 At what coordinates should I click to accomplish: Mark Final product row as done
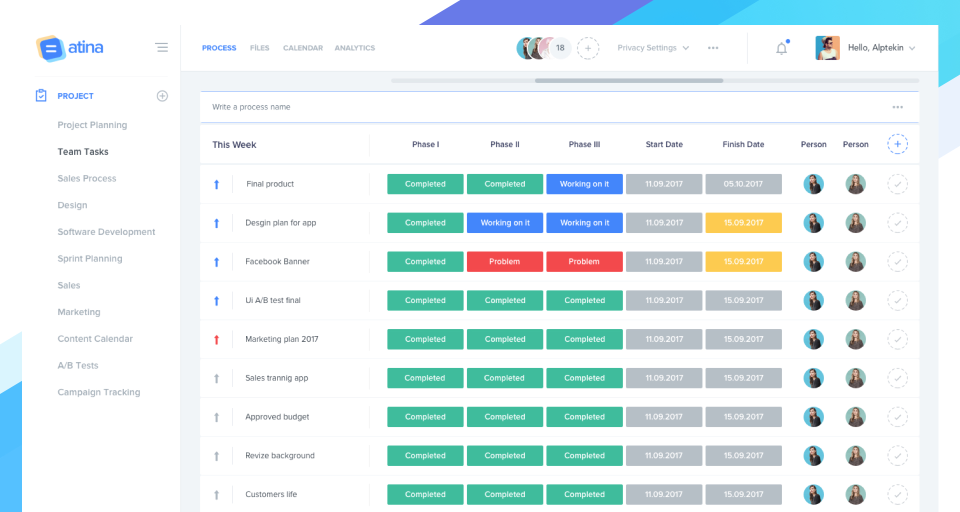point(898,184)
